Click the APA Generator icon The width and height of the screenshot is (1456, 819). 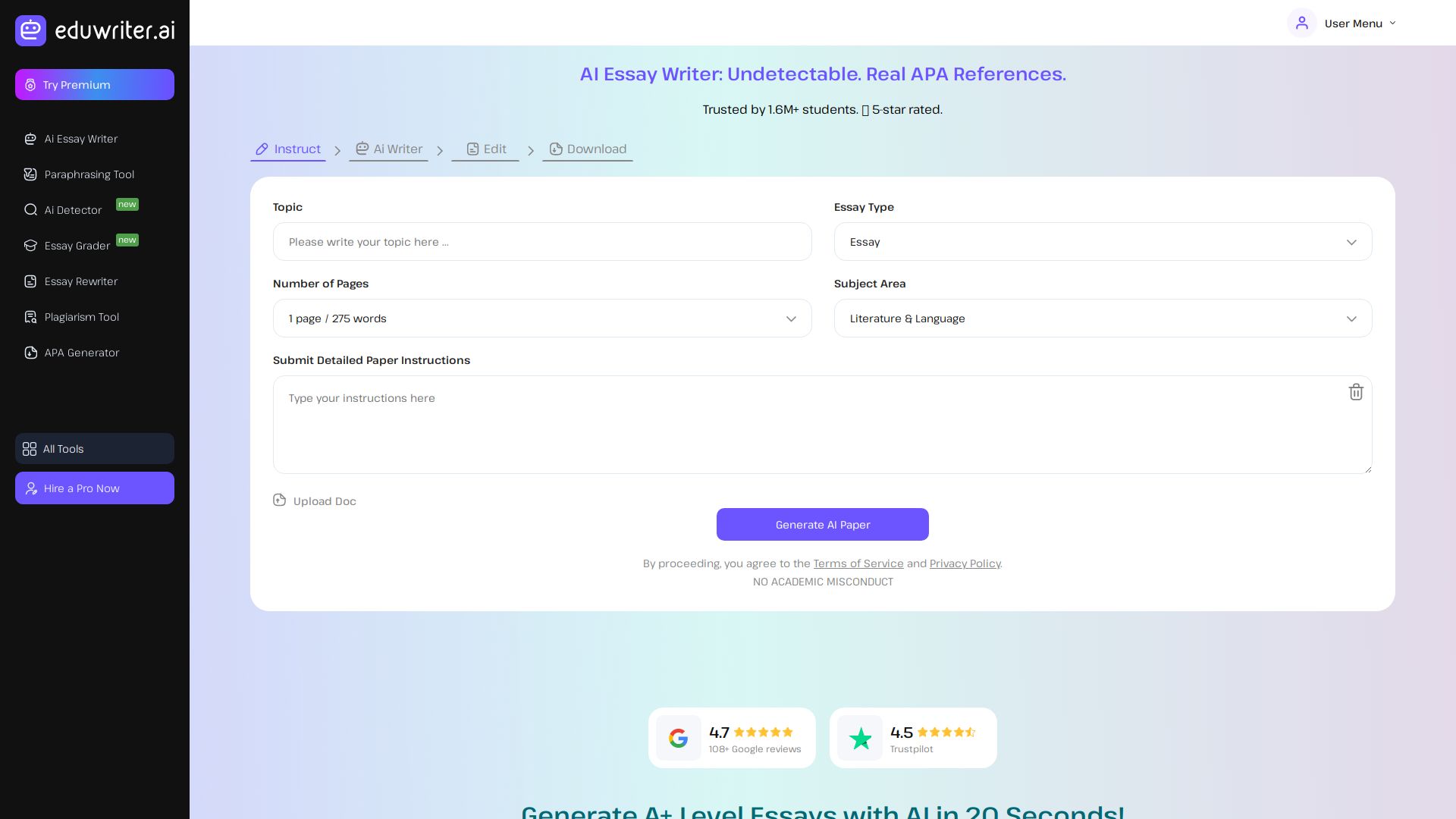point(30,353)
